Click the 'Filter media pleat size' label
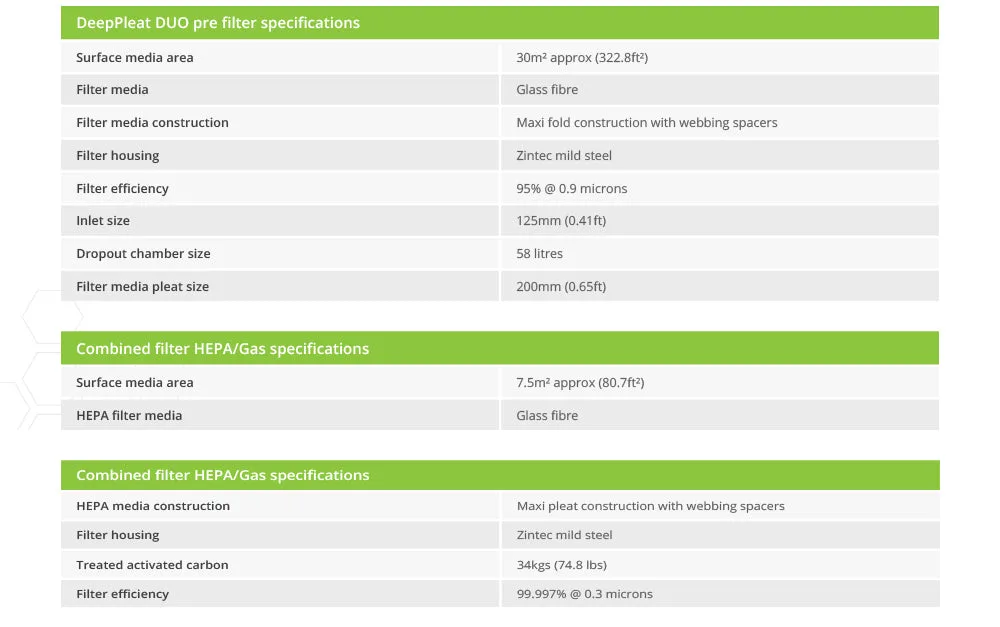The height and width of the screenshot is (627, 1000). click(142, 287)
